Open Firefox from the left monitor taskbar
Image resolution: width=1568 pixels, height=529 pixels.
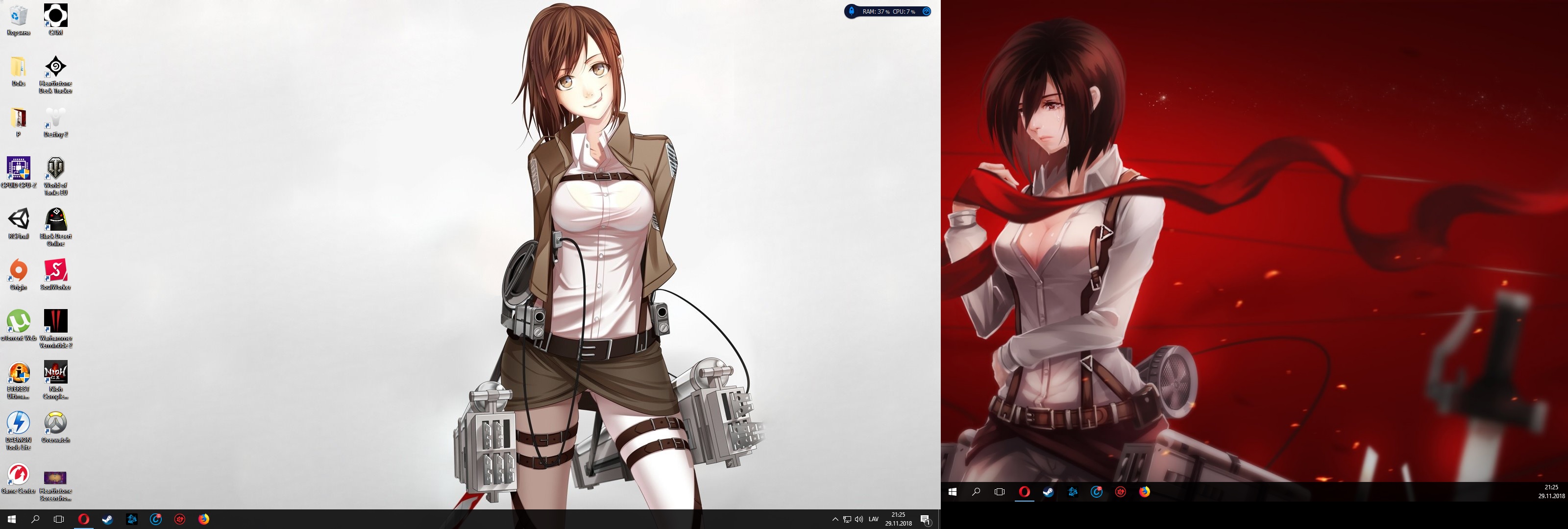coord(204,519)
